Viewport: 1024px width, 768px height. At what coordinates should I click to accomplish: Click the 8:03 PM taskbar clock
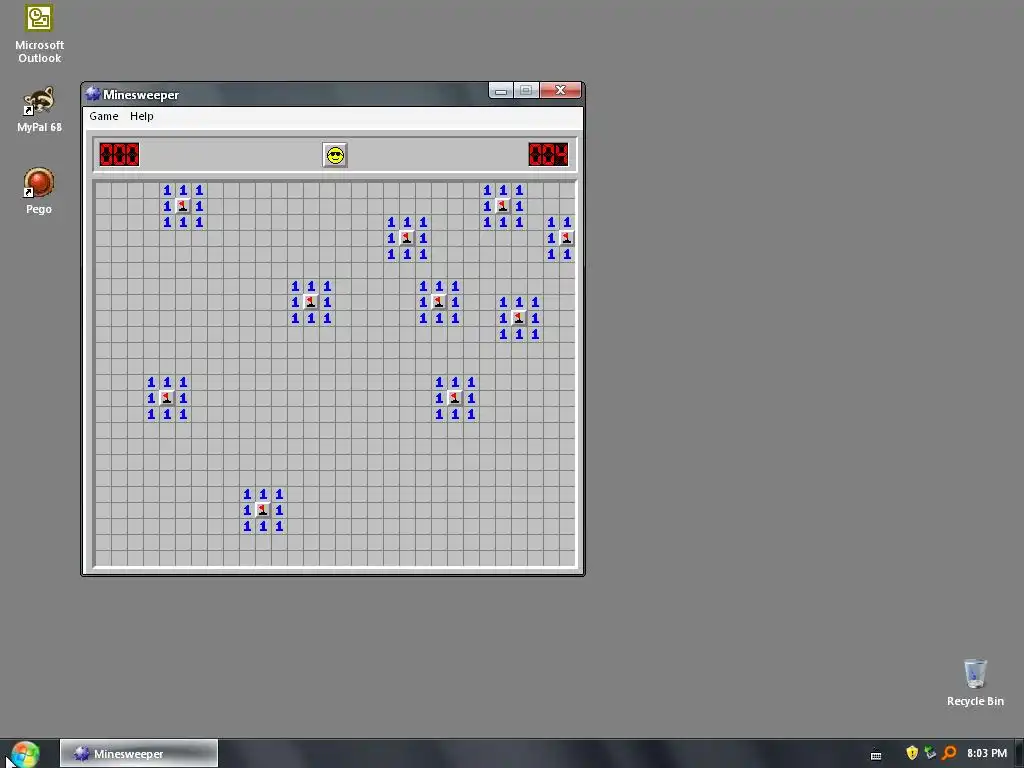point(987,753)
